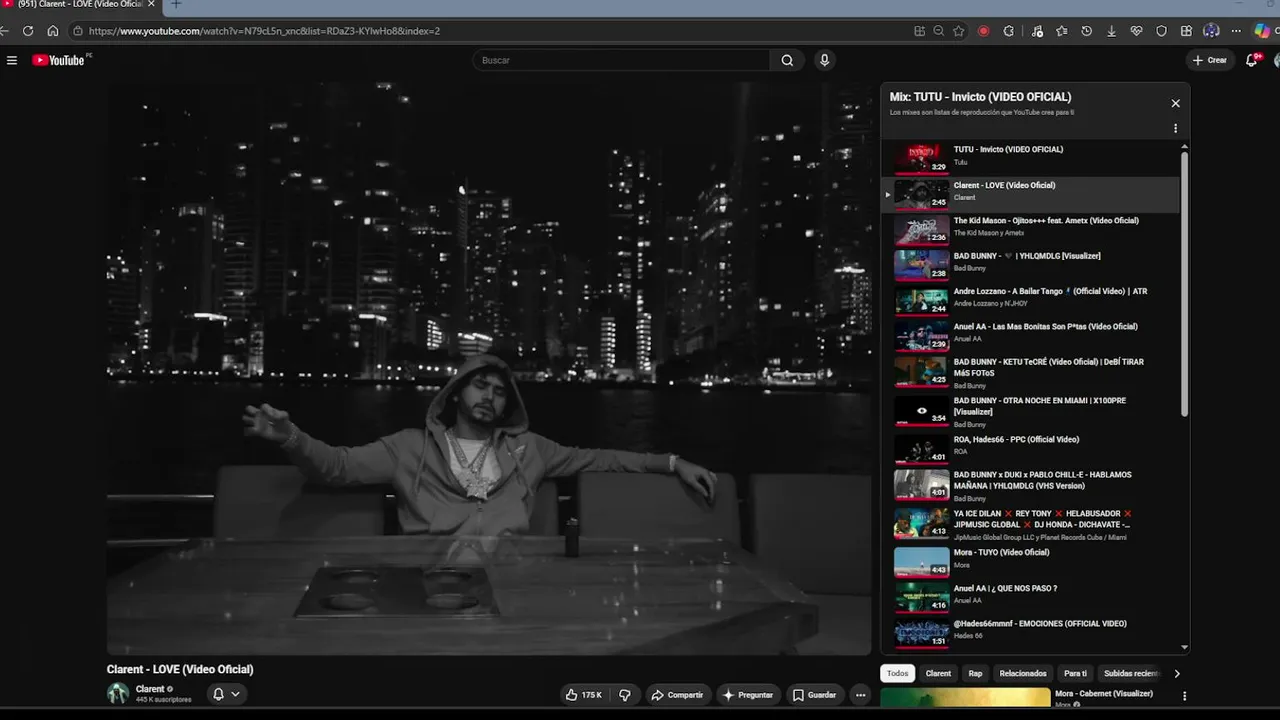Open Mora - Cabernet (Visualizer) recommended video

coord(965,698)
